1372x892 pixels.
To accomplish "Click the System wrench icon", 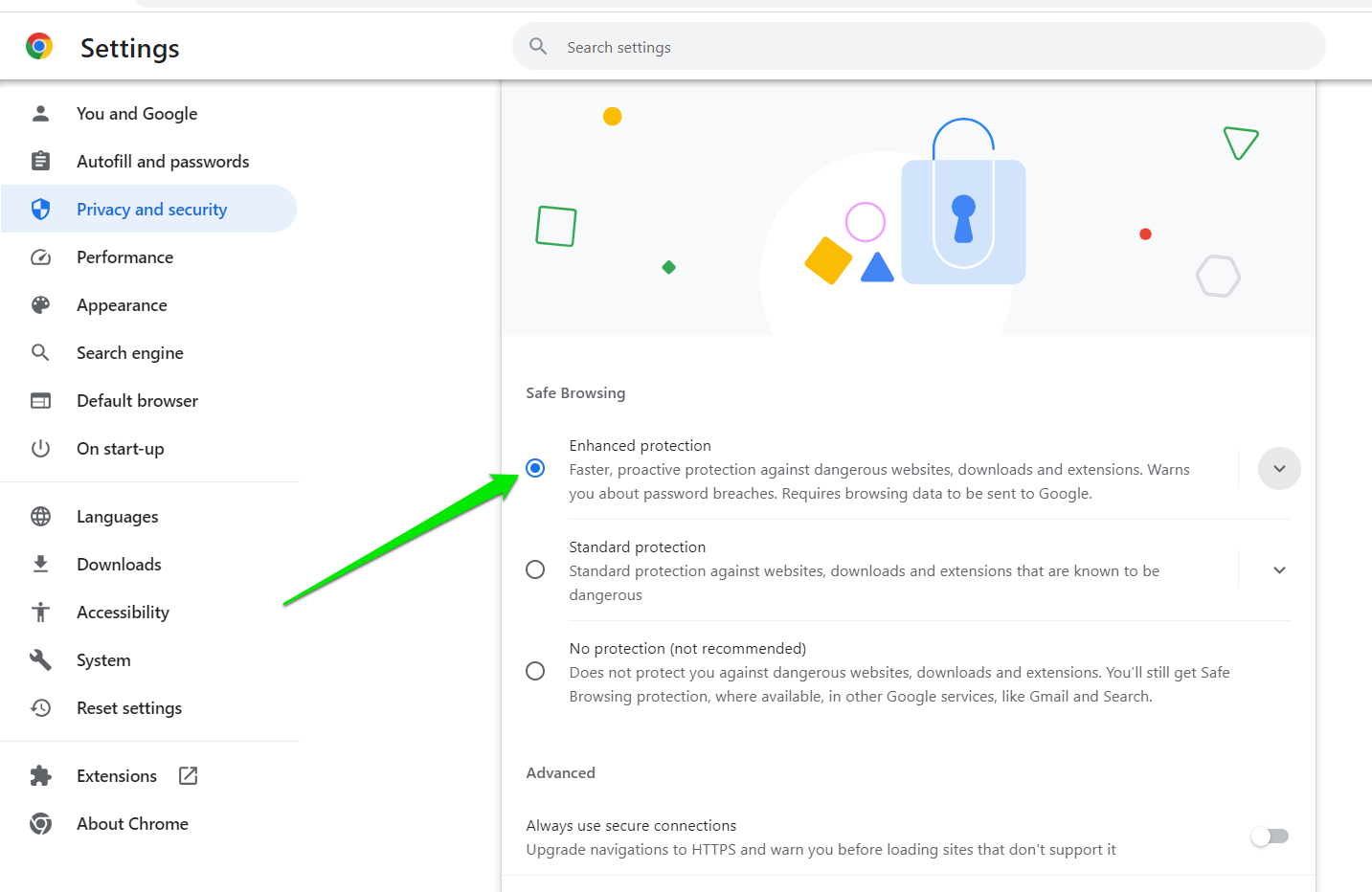I will pos(40,660).
